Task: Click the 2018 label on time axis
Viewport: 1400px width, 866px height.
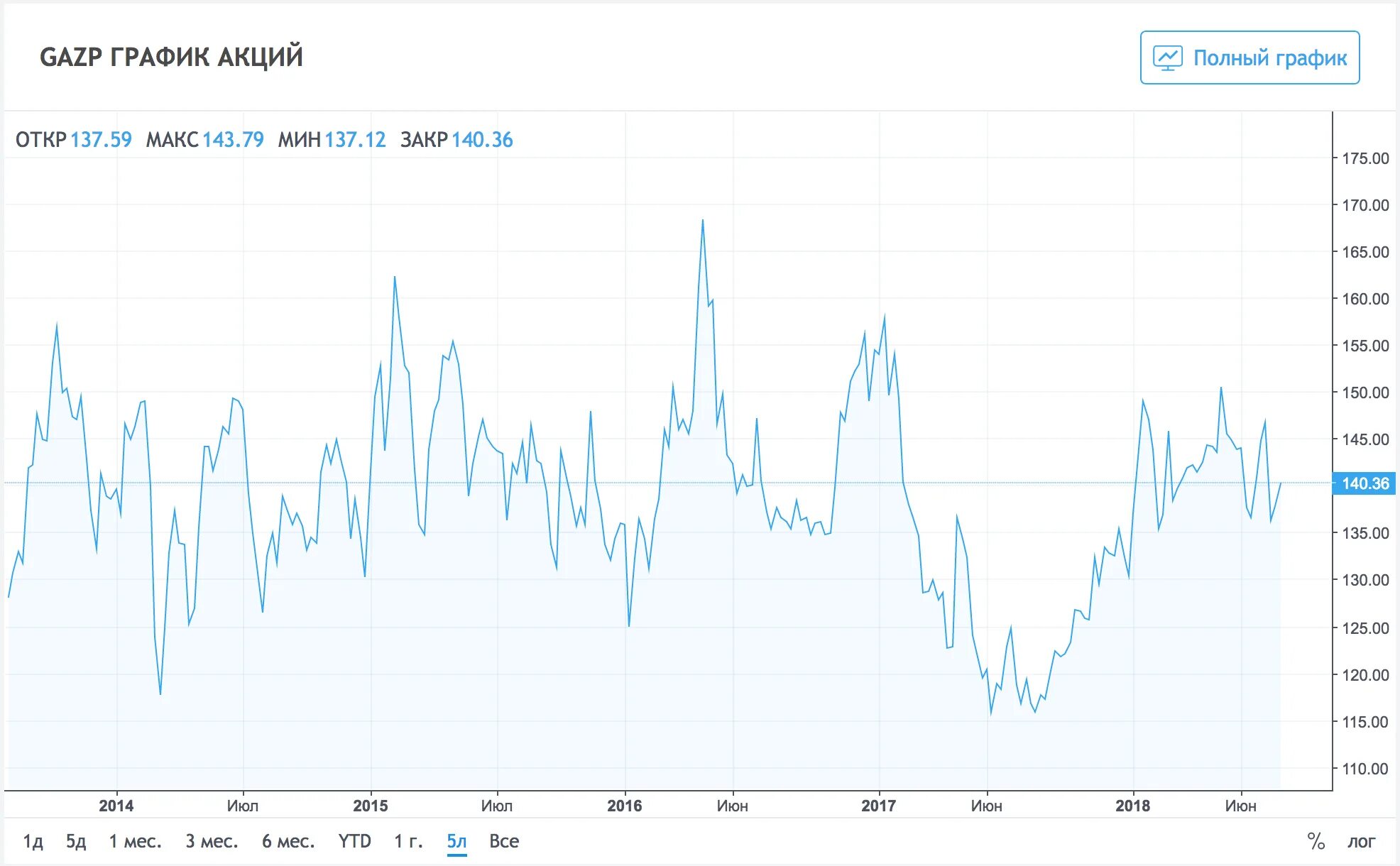Action: (1133, 806)
